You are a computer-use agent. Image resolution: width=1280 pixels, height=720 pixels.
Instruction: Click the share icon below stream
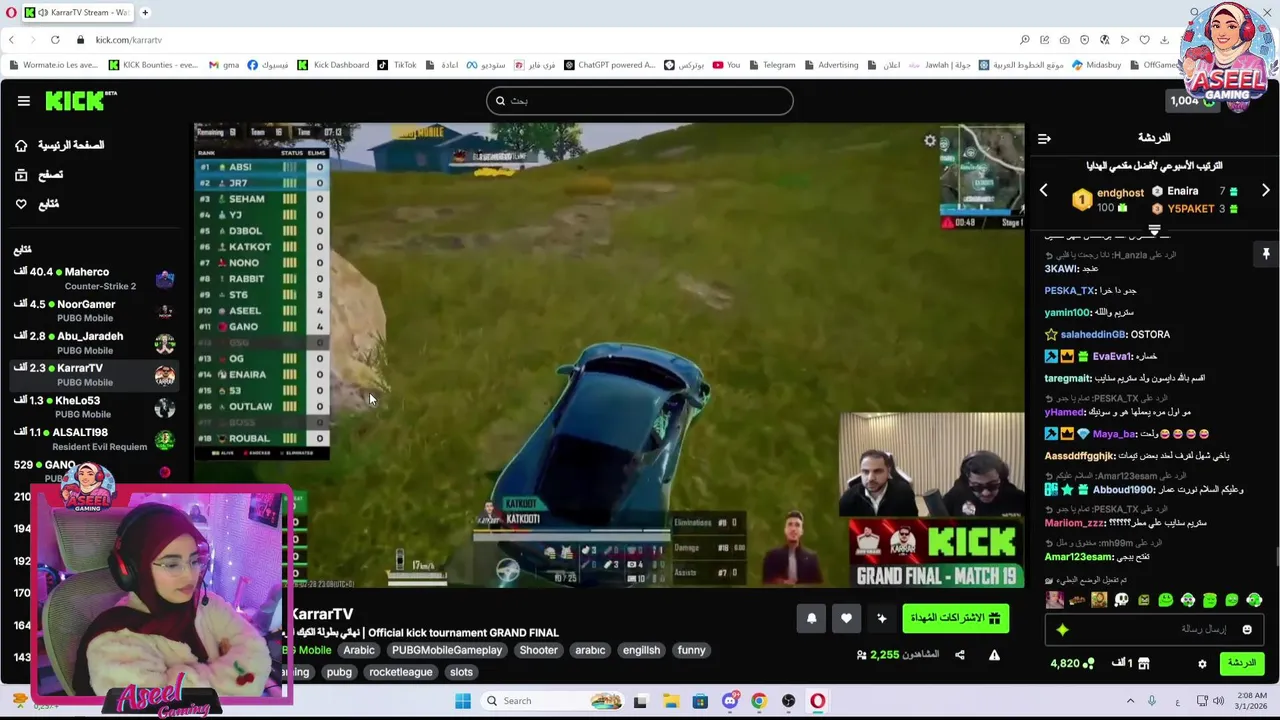[960, 655]
